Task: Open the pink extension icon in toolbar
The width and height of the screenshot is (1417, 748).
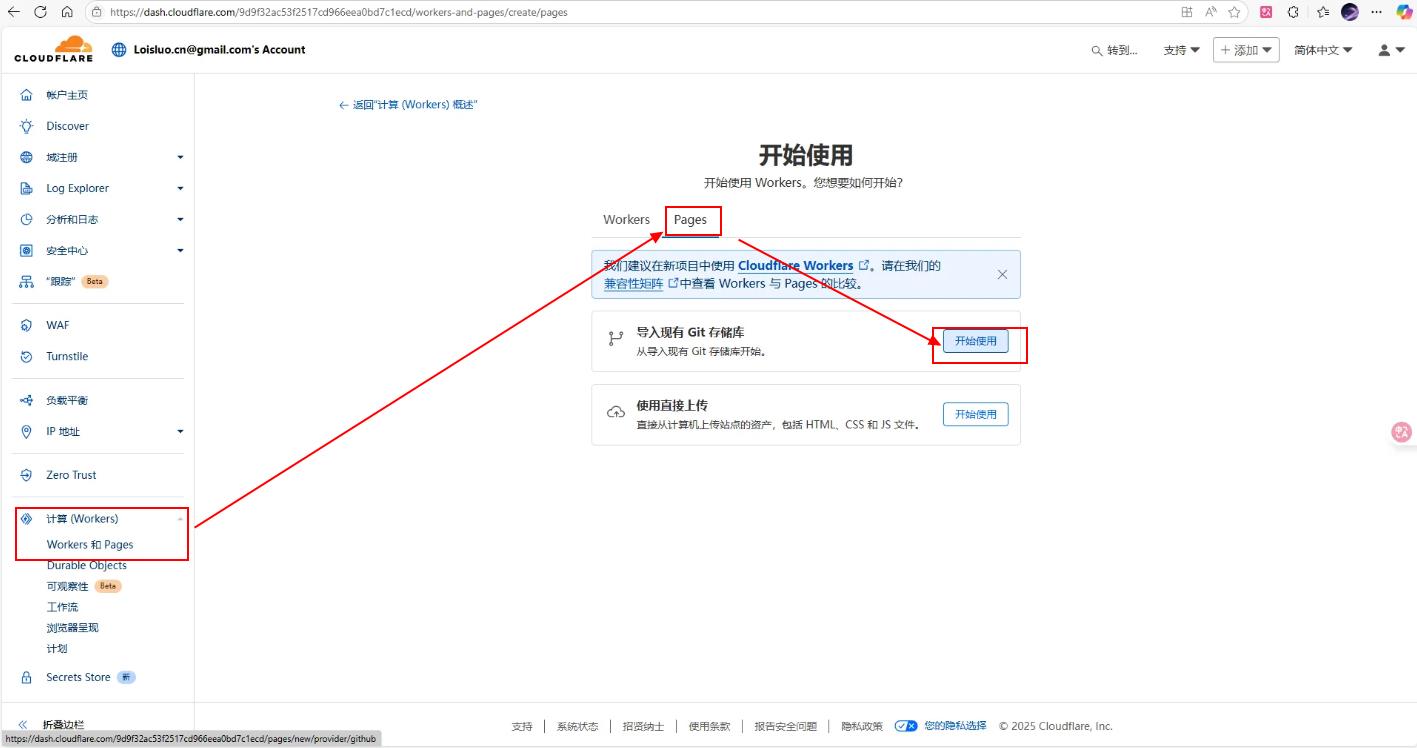Action: [x=1266, y=12]
